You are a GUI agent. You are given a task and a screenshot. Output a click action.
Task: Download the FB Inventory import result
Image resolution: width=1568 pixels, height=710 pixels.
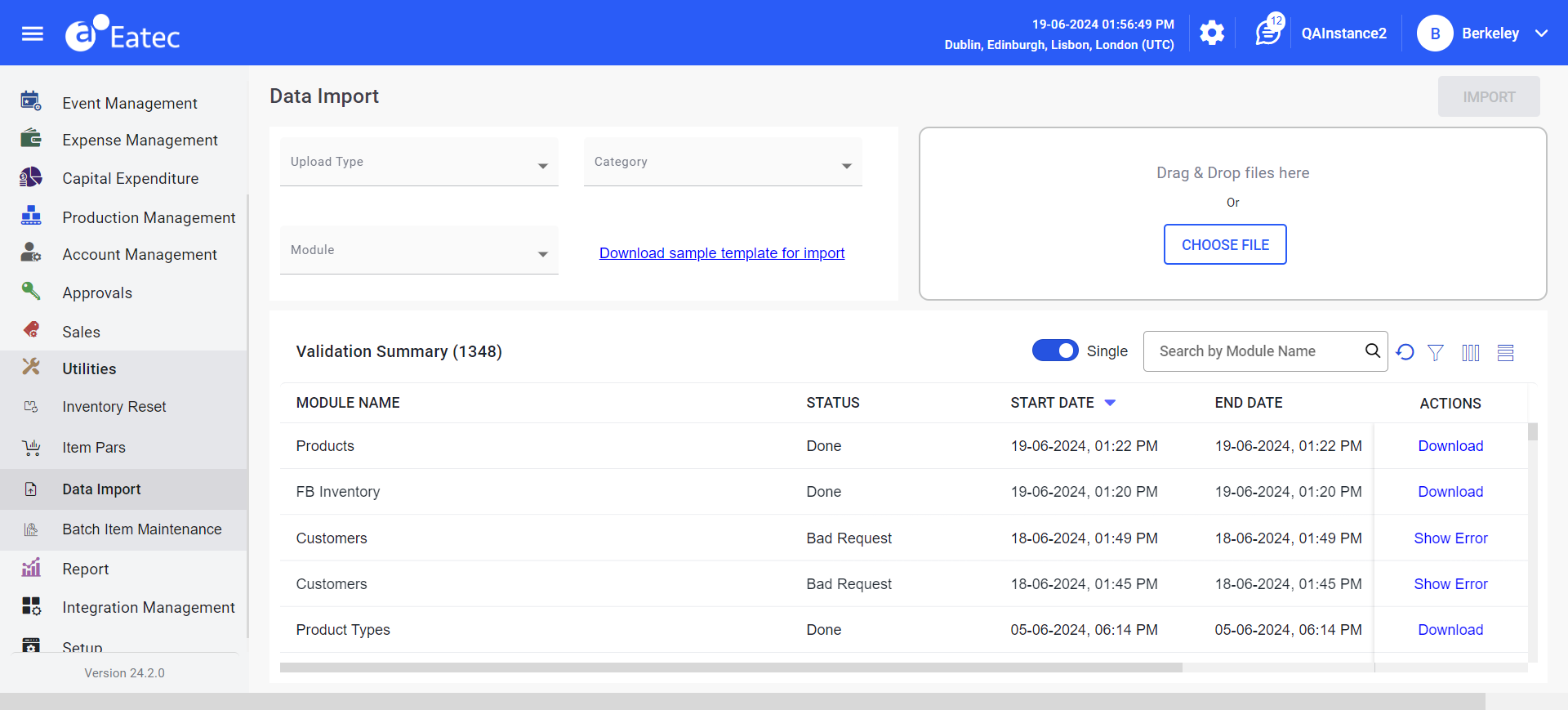1450,492
